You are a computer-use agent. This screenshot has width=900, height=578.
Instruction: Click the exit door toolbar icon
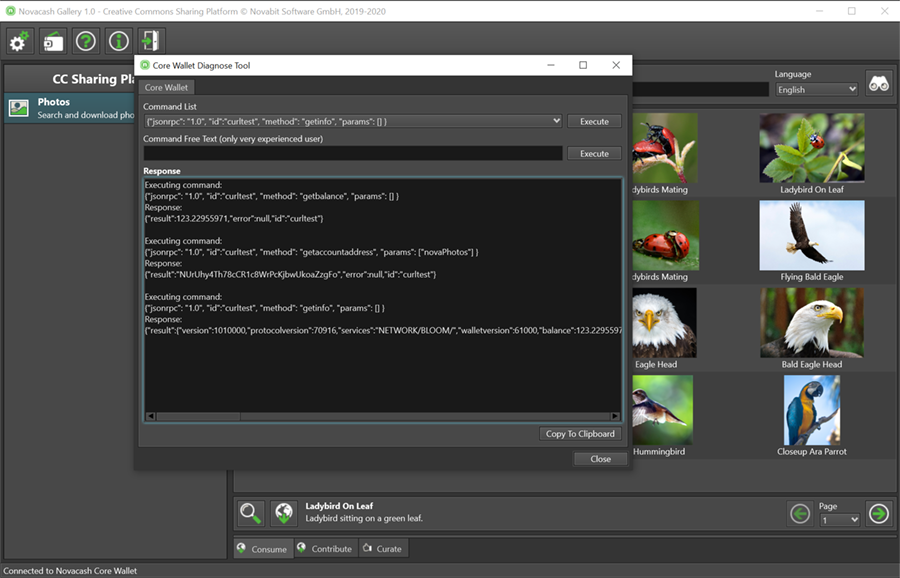pos(152,41)
